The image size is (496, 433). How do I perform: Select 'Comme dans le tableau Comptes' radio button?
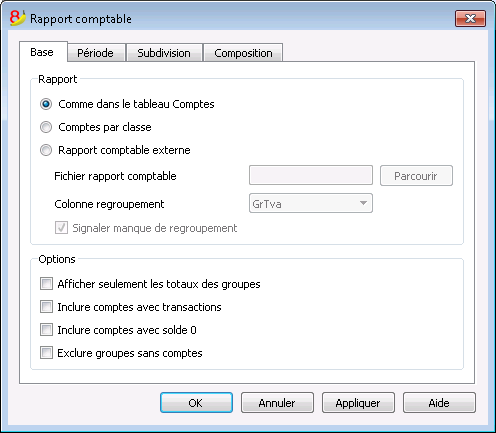click(46, 104)
